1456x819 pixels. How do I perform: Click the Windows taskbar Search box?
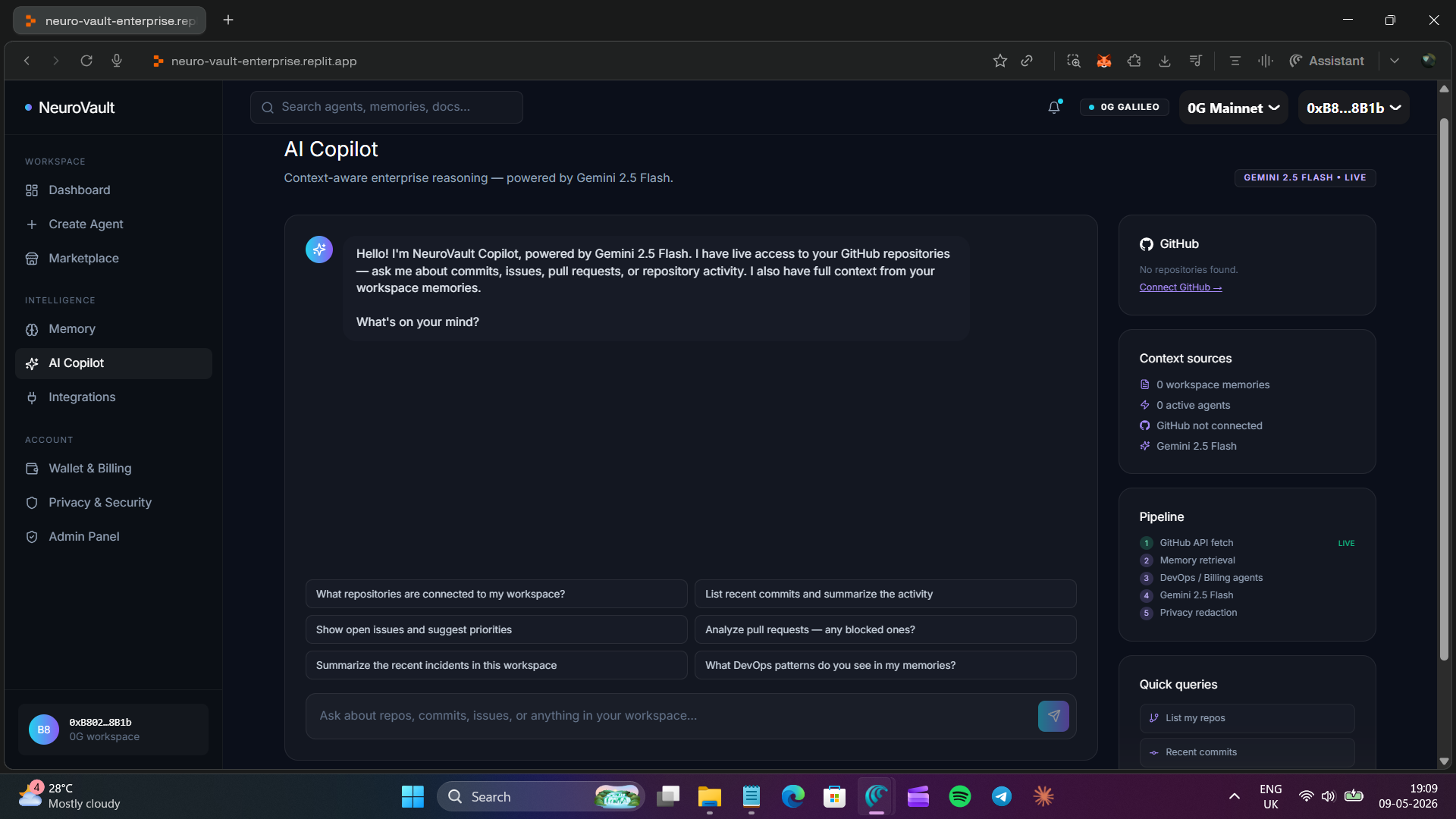pos(541,796)
